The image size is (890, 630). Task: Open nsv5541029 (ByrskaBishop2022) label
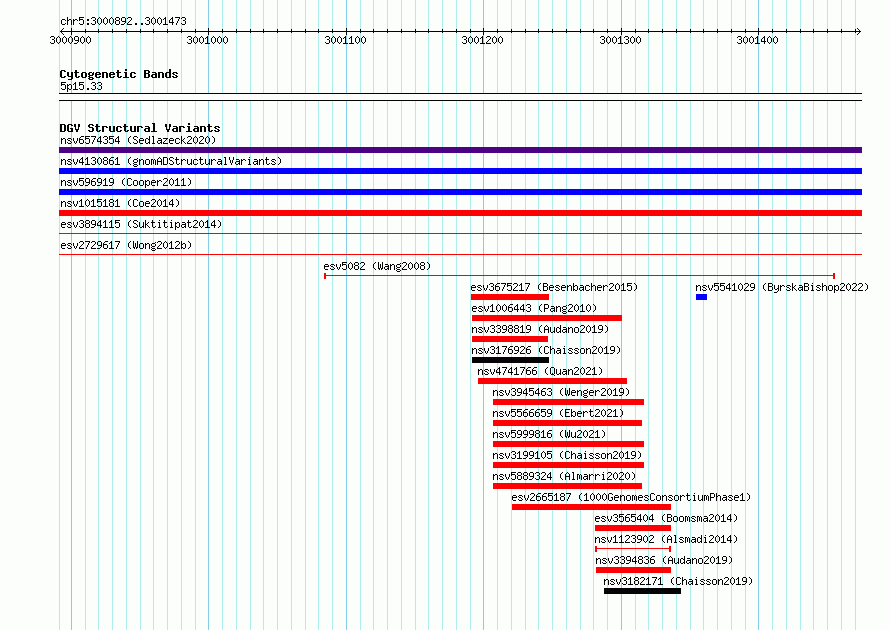[x=782, y=287]
